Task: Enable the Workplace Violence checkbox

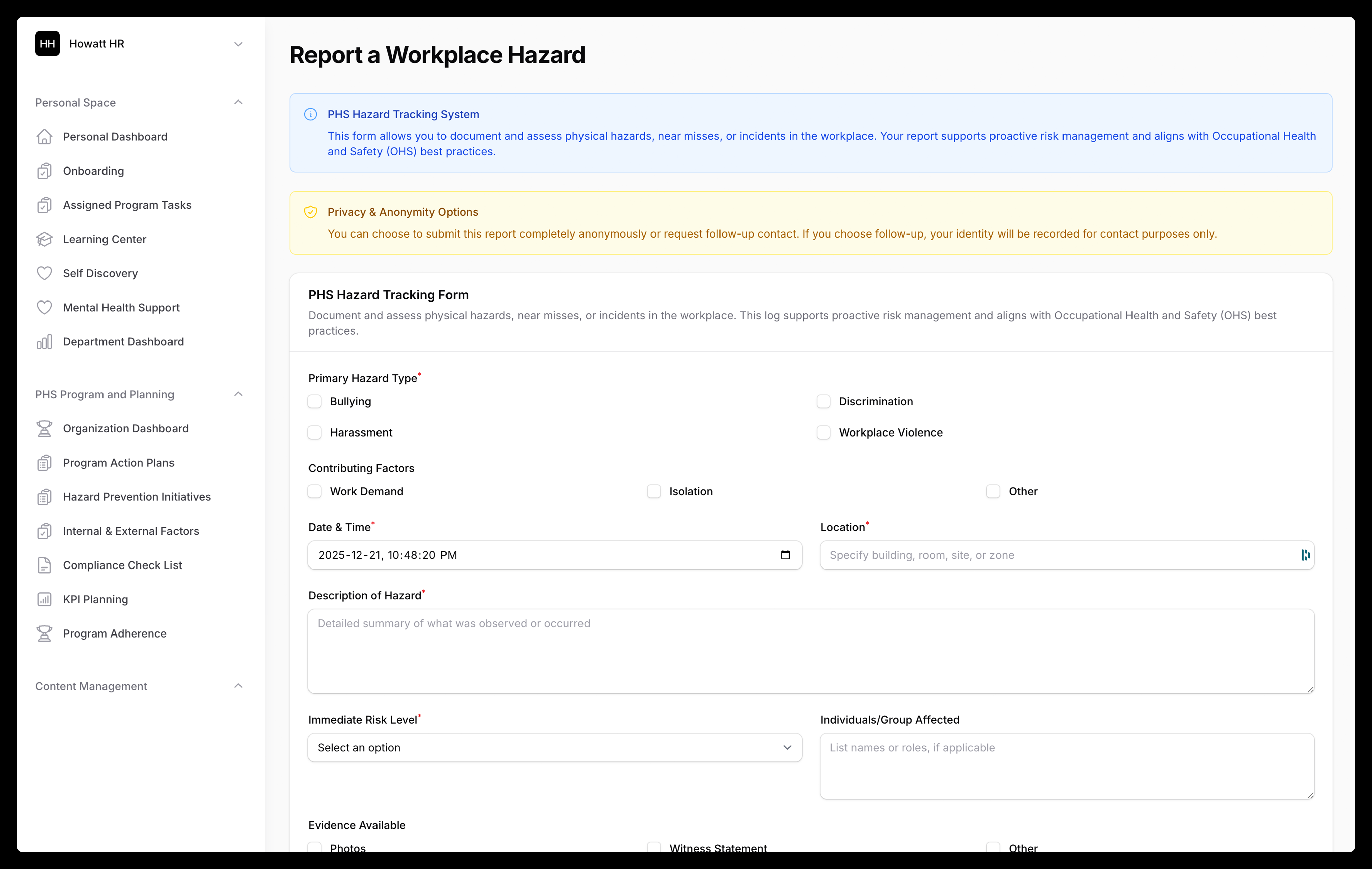Action: (x=823, y=432)
